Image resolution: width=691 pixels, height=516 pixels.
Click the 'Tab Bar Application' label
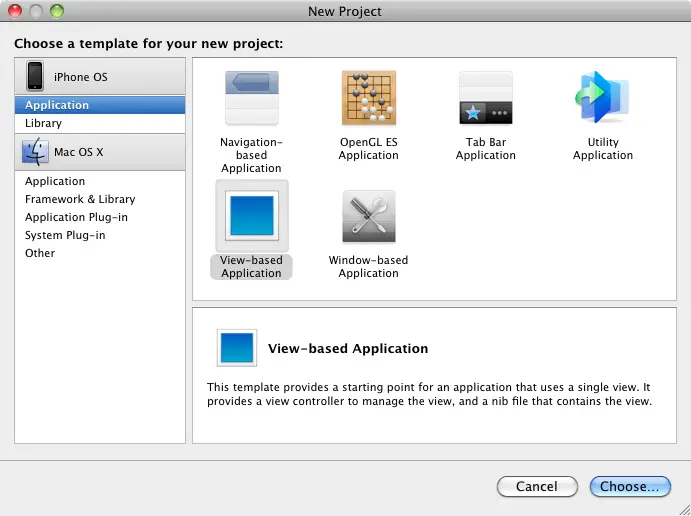click(x=486, y=148)
